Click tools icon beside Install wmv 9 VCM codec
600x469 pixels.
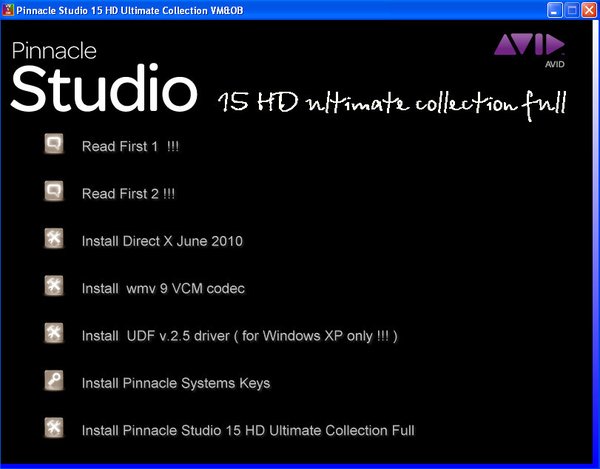[54, 286]
